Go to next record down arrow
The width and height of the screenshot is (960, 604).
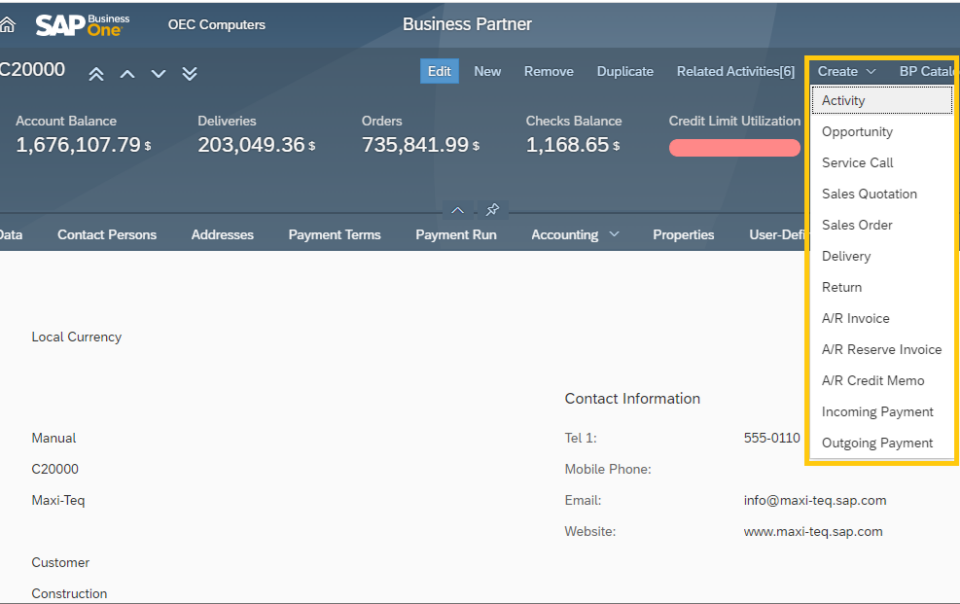tap(159, 74)
